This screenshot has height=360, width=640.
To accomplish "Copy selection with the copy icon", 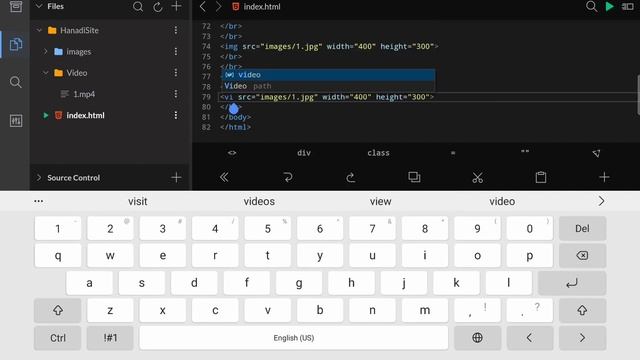I will [x=414, y=177].
